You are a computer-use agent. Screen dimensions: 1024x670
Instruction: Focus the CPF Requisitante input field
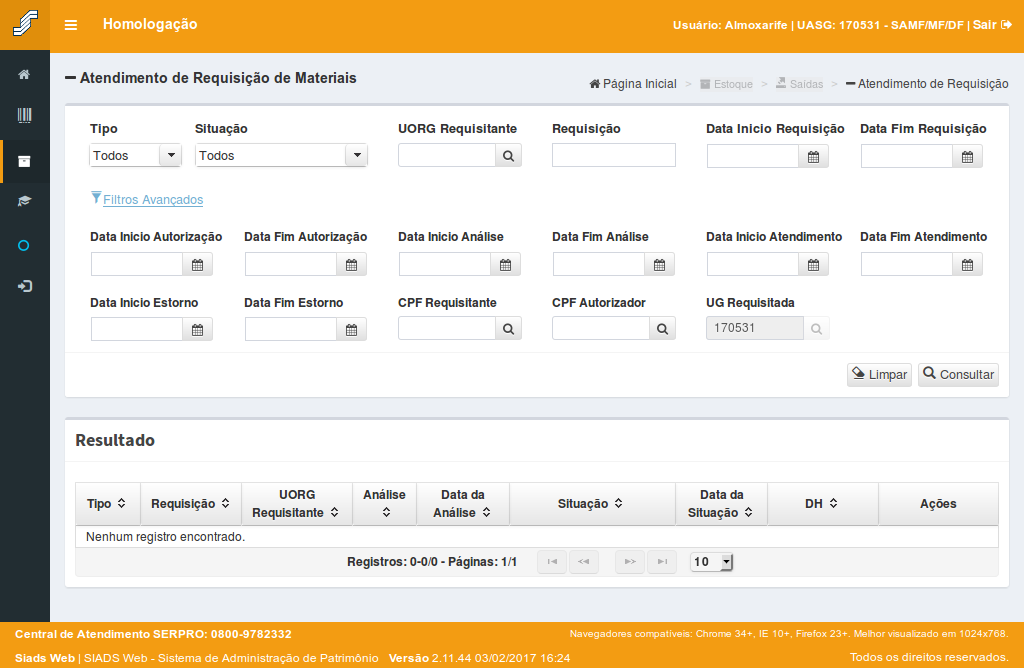(447, 328)
